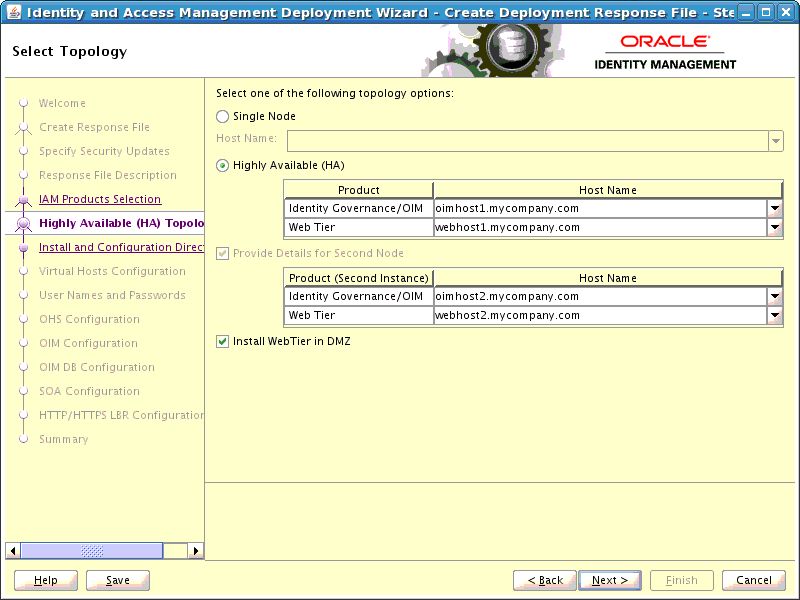
Task: Click the Provide Details for Second Node checkbox
Action: (x=222, y=253)
